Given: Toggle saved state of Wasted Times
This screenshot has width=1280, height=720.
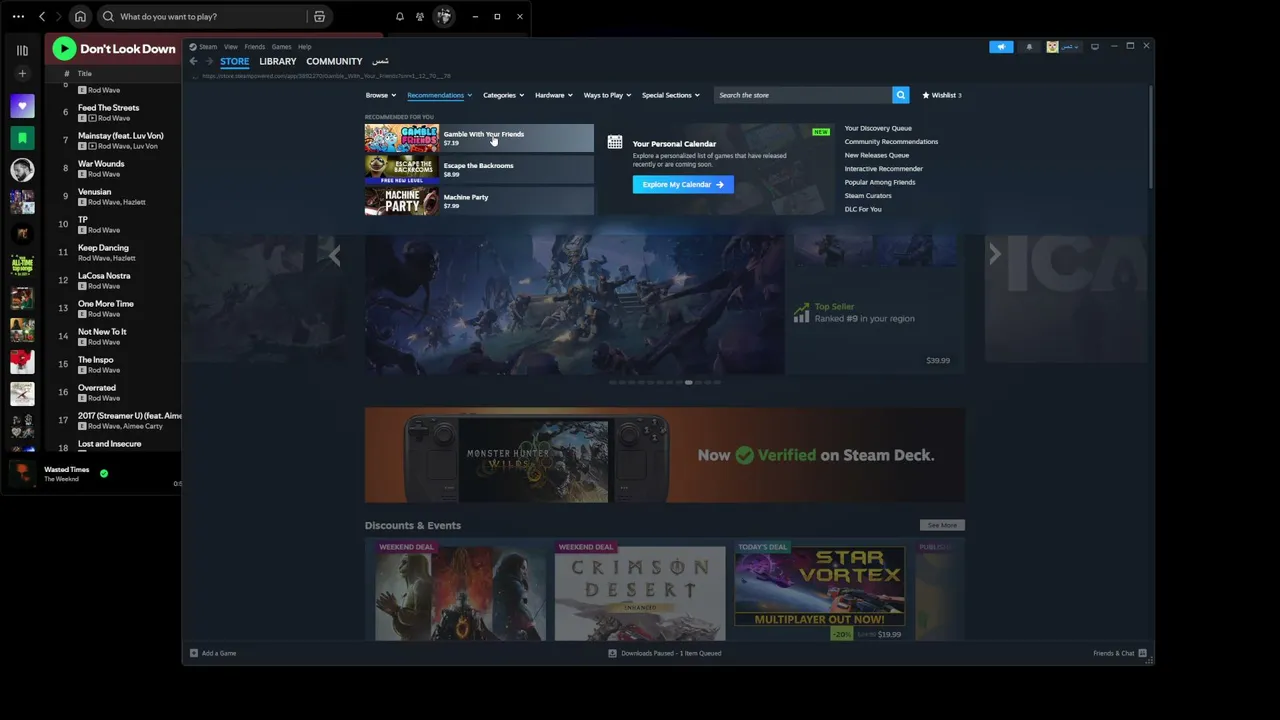Looking at the screenshot, I should tap(104, 474).
